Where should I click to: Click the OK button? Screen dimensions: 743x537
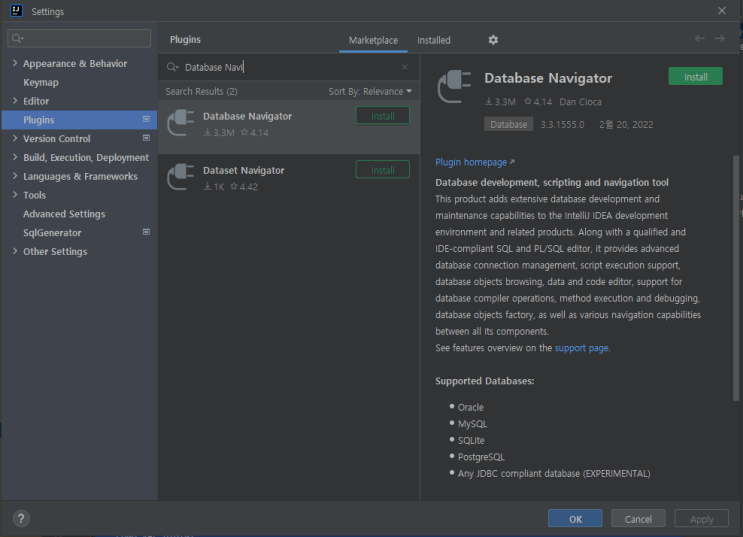pyautogui.click(x=575, y=519)
